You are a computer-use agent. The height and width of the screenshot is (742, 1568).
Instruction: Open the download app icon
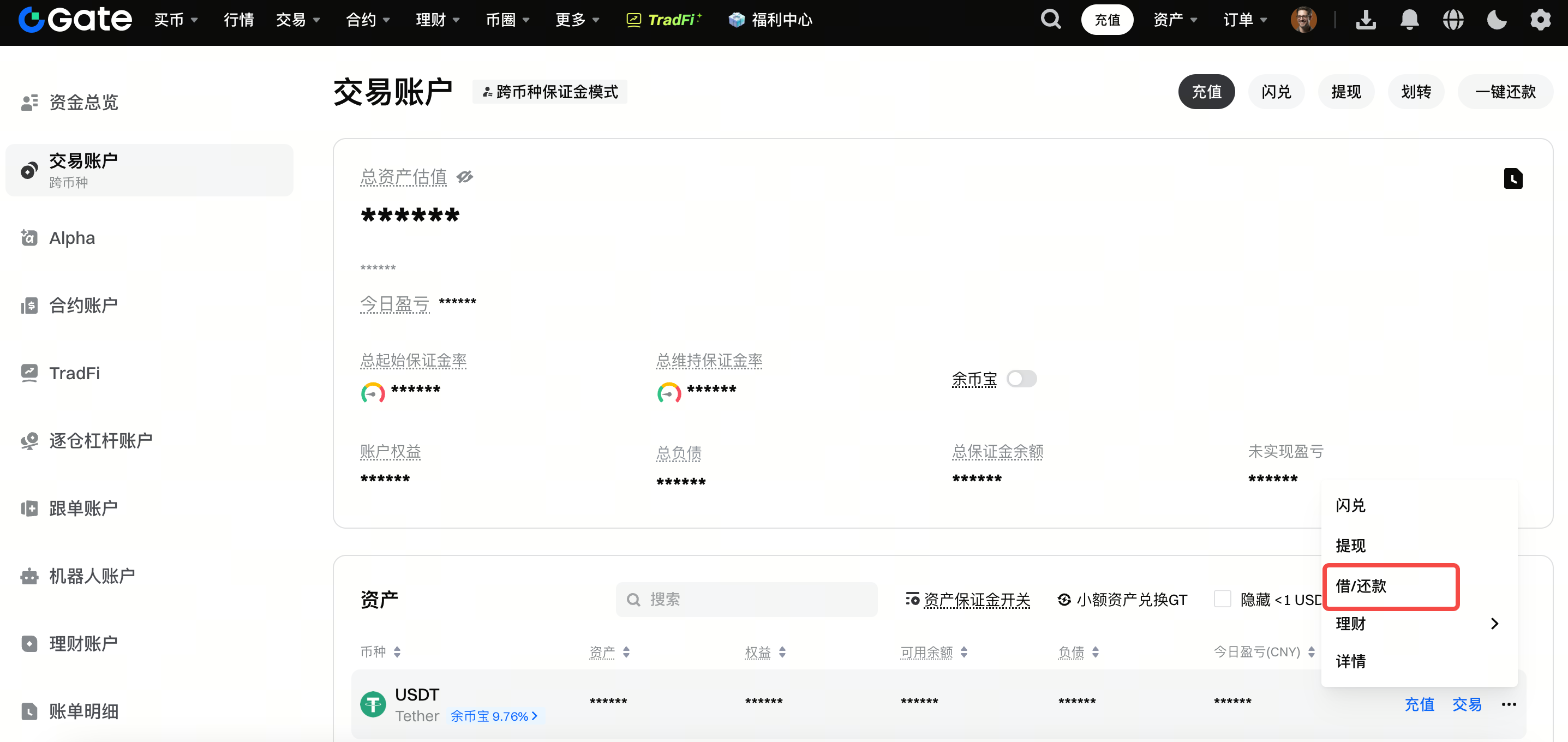(x=1365, y=20)
